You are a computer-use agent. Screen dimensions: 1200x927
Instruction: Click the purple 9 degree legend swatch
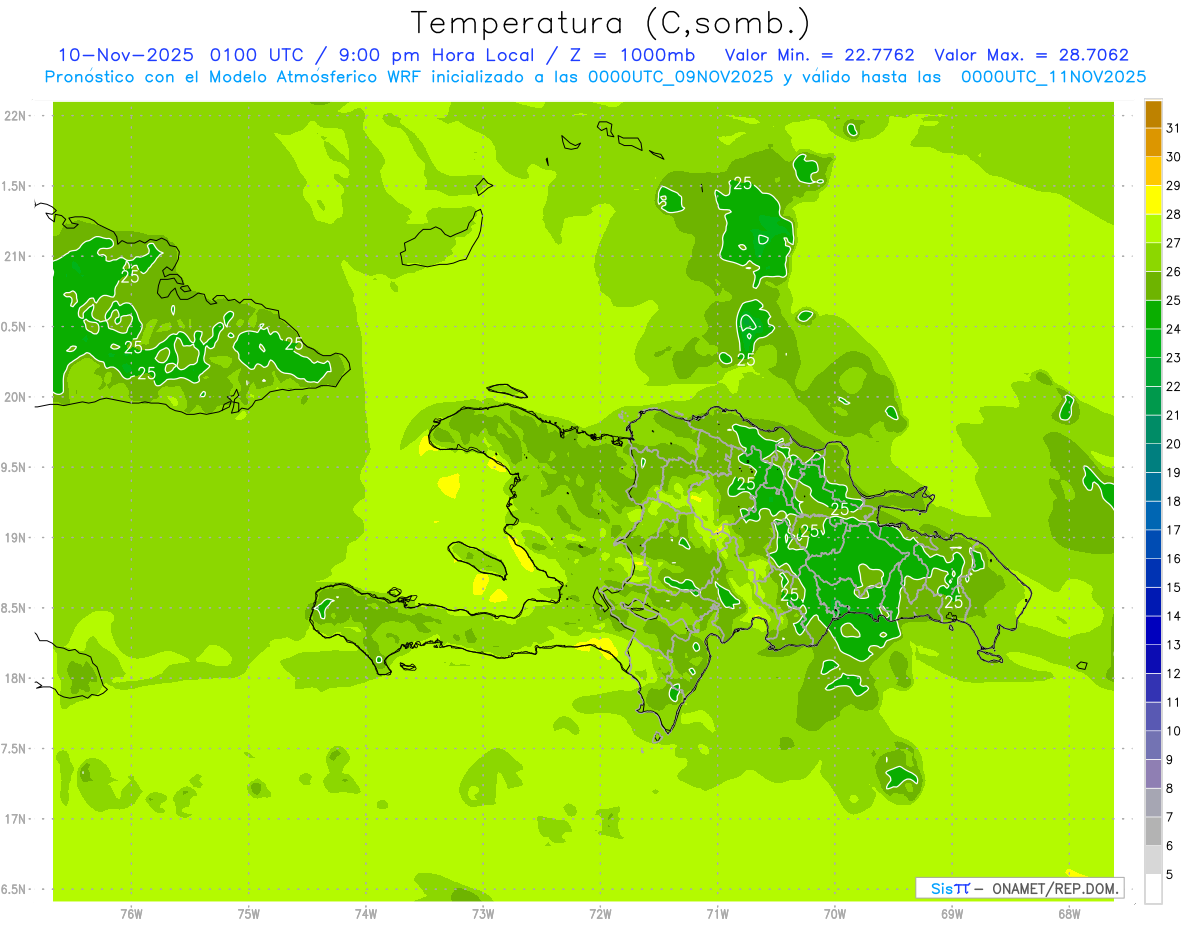coord(1153,745)
